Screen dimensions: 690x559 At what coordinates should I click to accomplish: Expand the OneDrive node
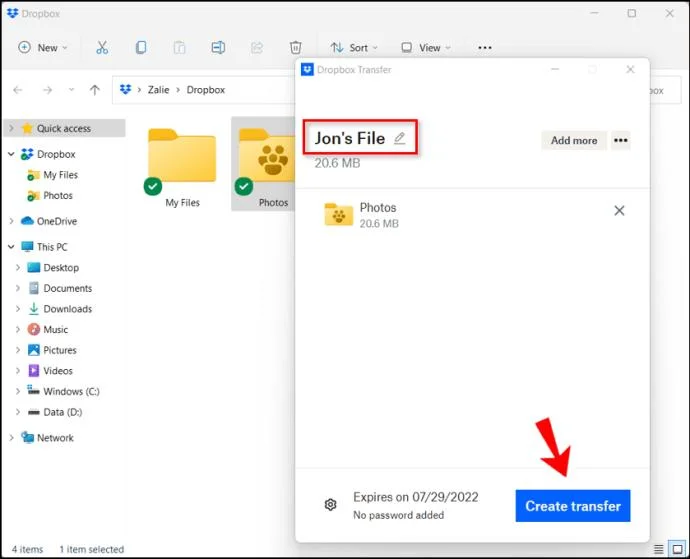[x=11, y=221]
